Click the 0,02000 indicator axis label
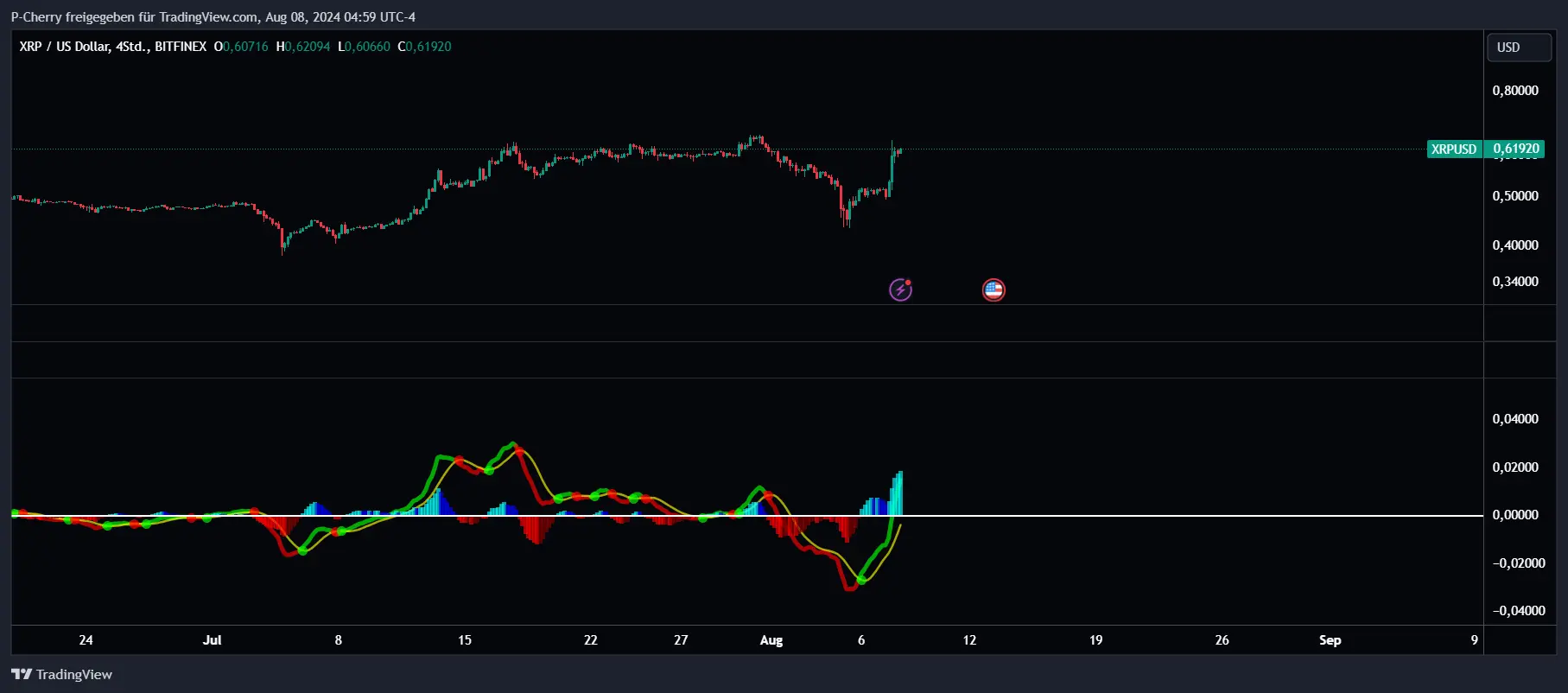 click(1515, 467)
